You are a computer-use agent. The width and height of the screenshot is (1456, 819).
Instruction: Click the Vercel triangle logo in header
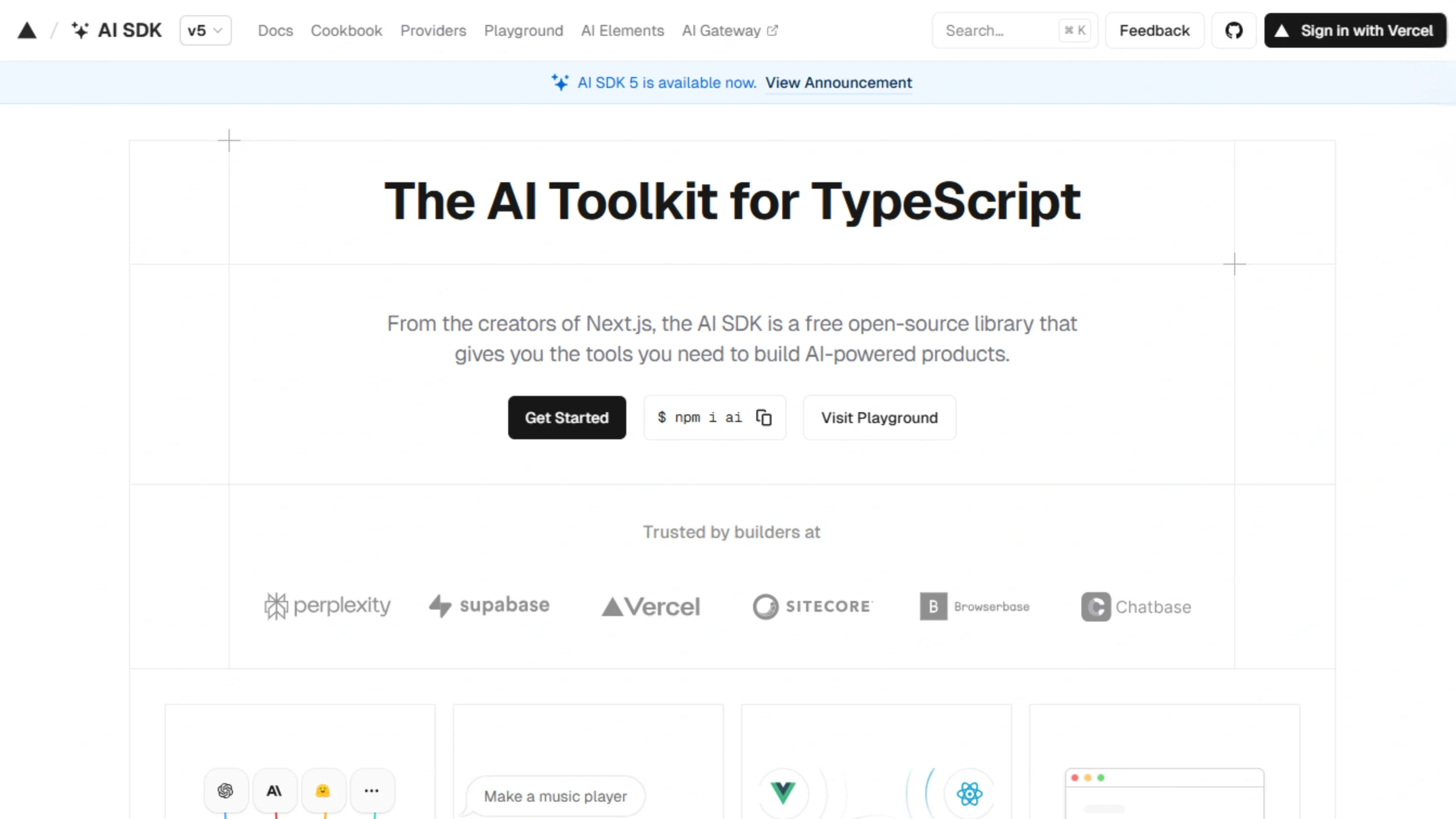tap(27, 31)
